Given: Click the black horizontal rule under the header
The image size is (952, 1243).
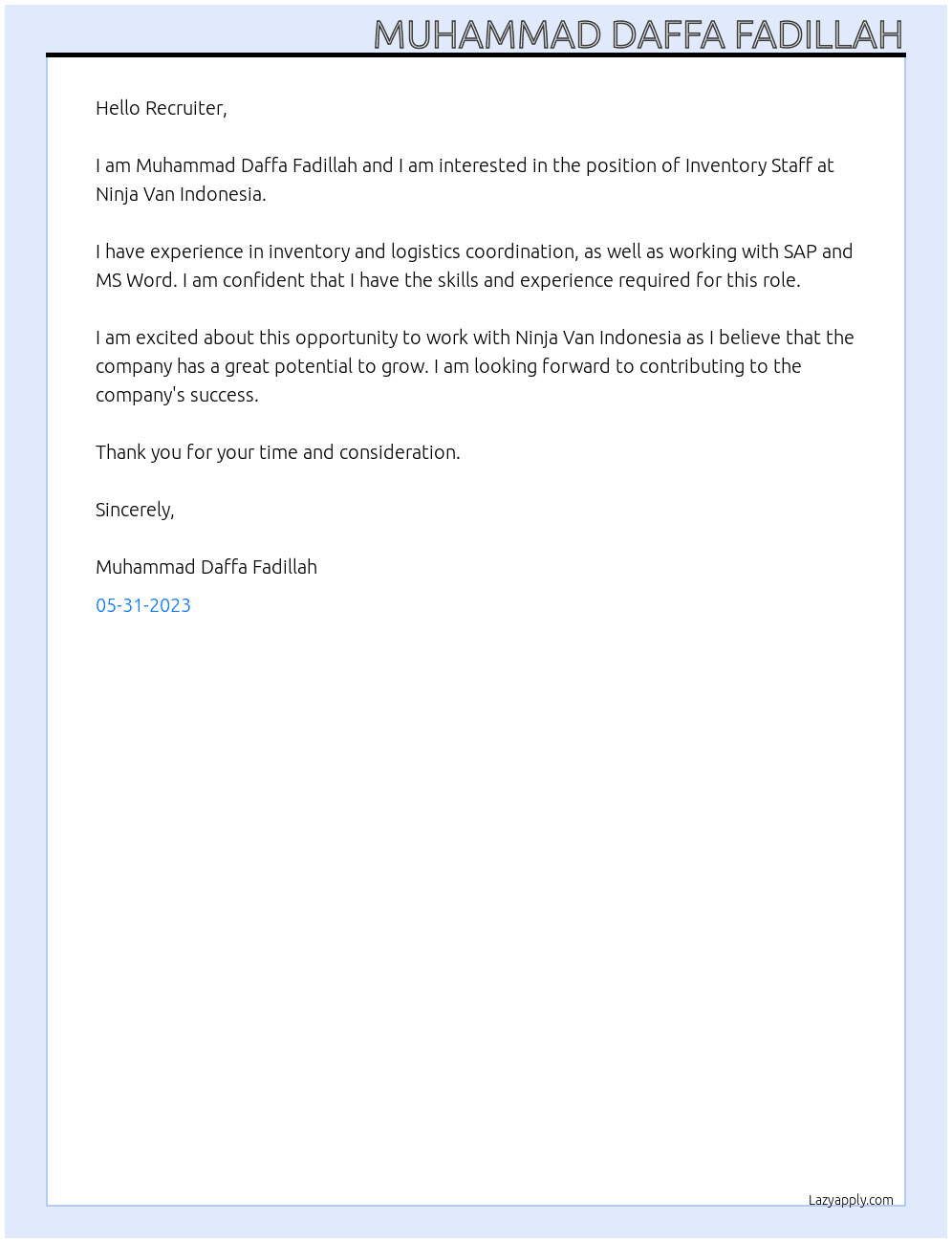Looking at the screenshot, I should (x=476, y=55).
